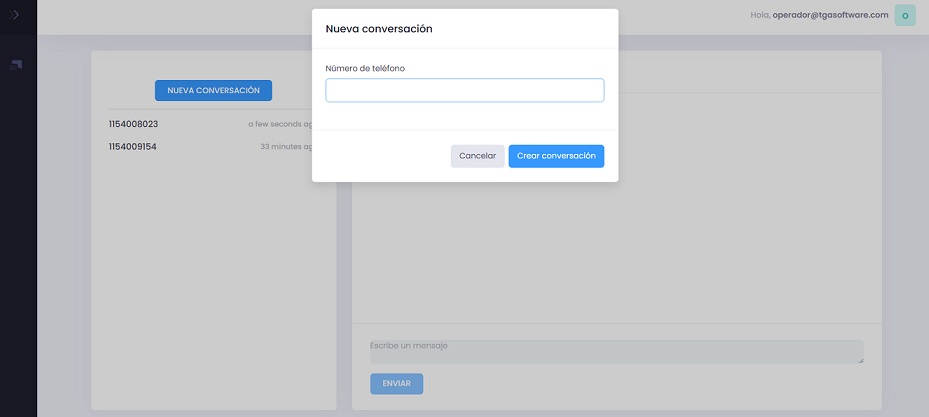This screenshot has width=929, height=417.
Task: Grab the message box resize handle
Action: [x=860, y=360]
